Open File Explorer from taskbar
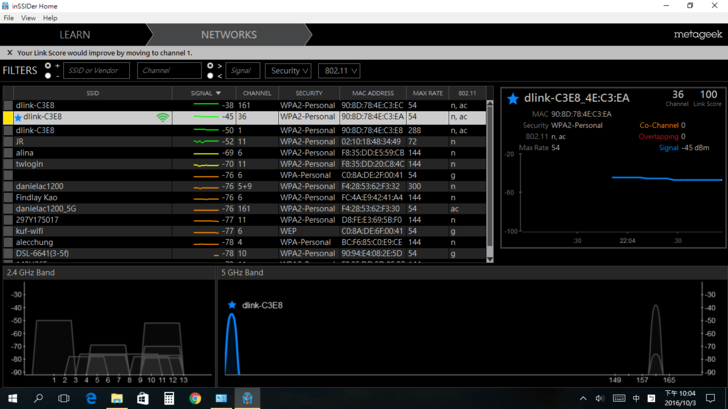Viewport: 728px width, 409px height. (x=117, y=398)
